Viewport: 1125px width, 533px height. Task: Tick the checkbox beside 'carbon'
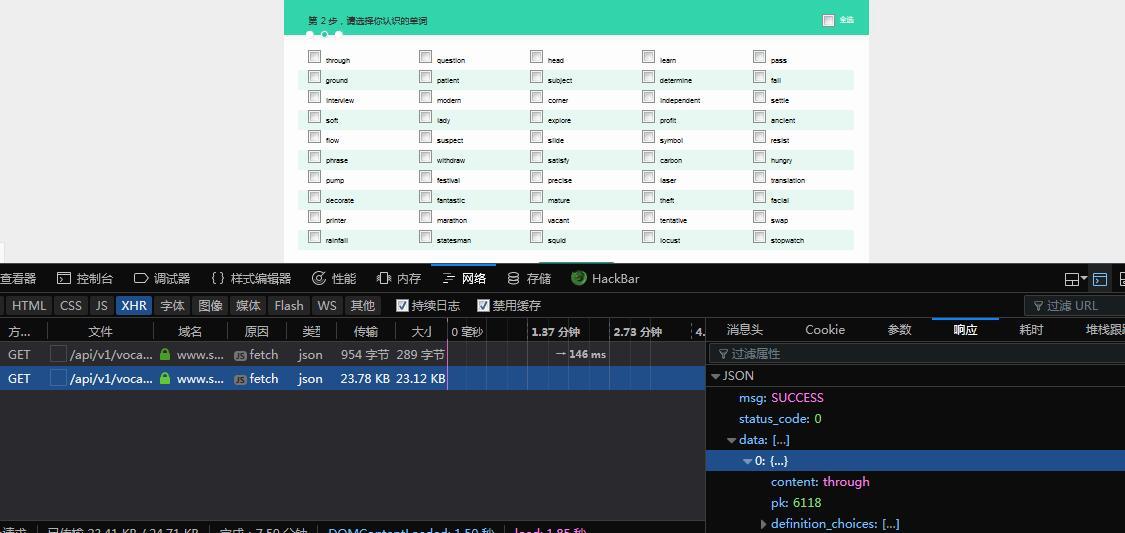click(x=649, y=156)
